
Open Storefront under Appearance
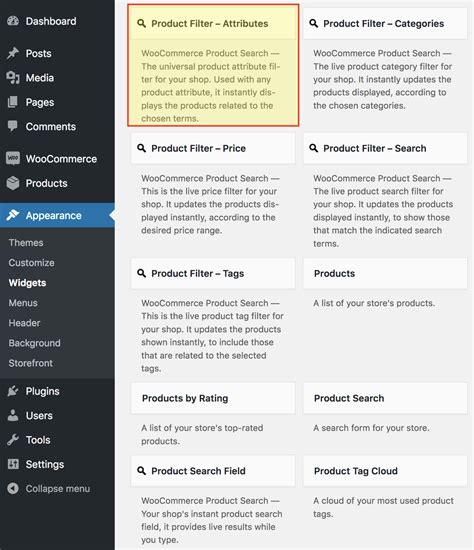31,363
